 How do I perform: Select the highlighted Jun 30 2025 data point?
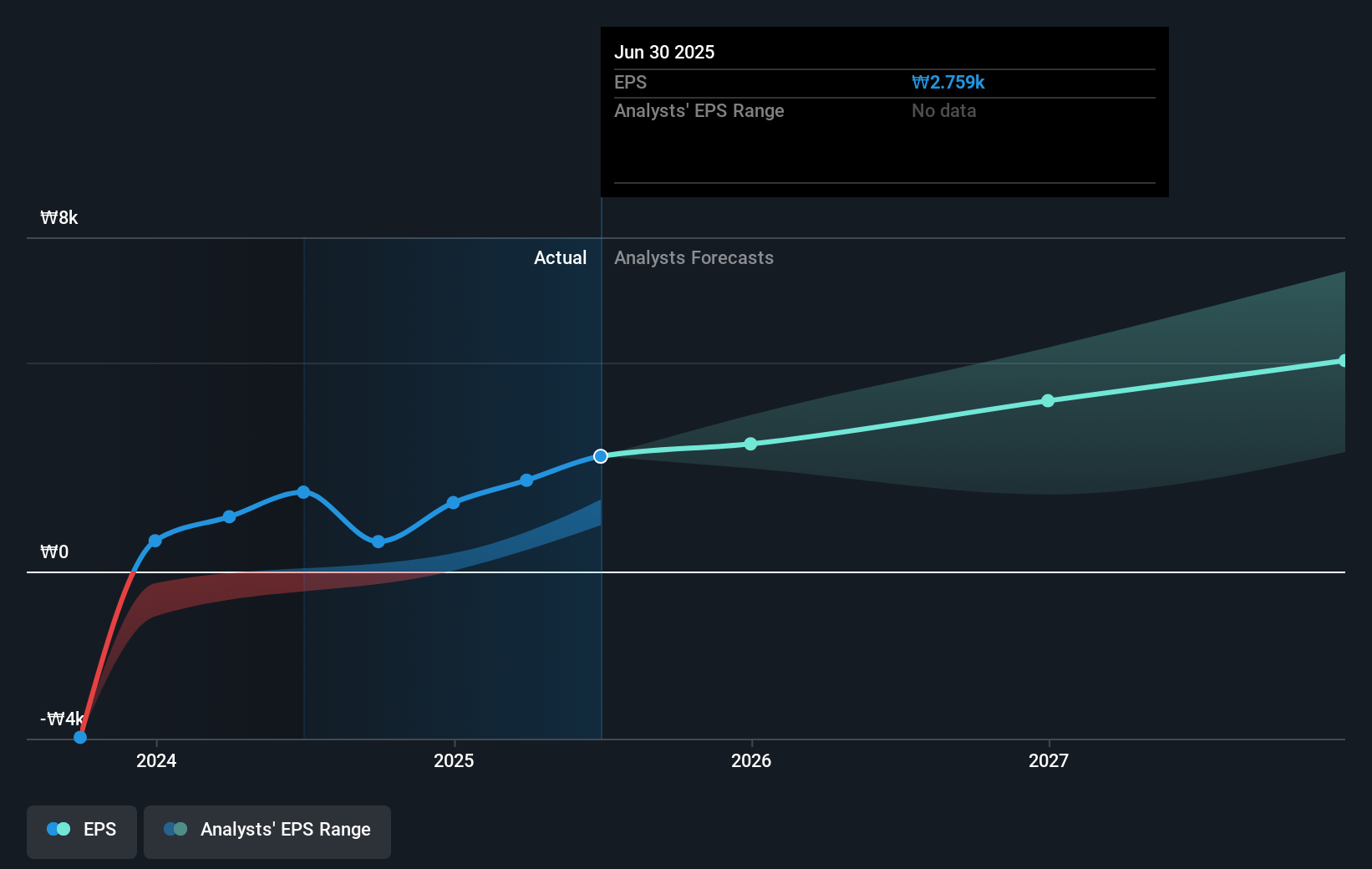(x=600, y=455)
